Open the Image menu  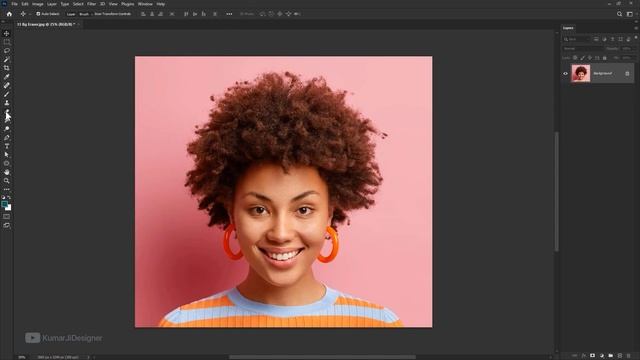pyautogui.click(x=38, y=4)
